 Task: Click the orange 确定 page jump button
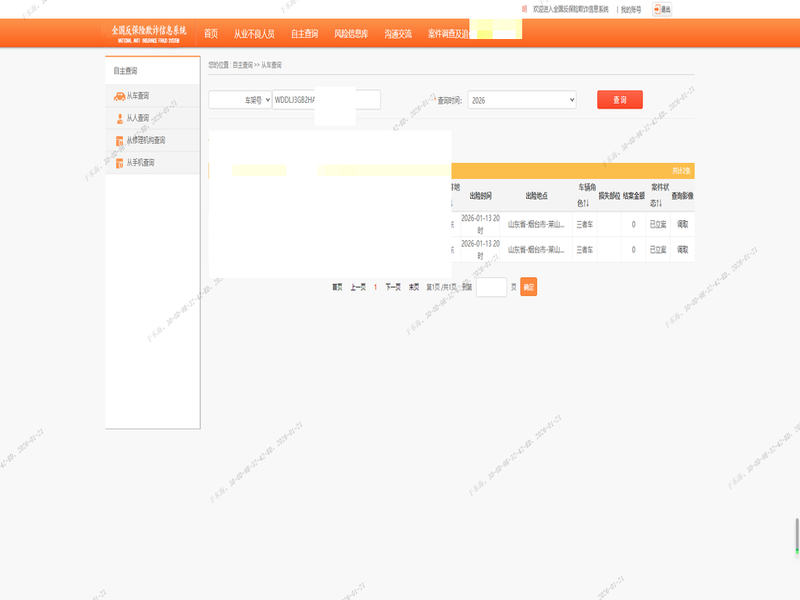(x=528, y=287)
